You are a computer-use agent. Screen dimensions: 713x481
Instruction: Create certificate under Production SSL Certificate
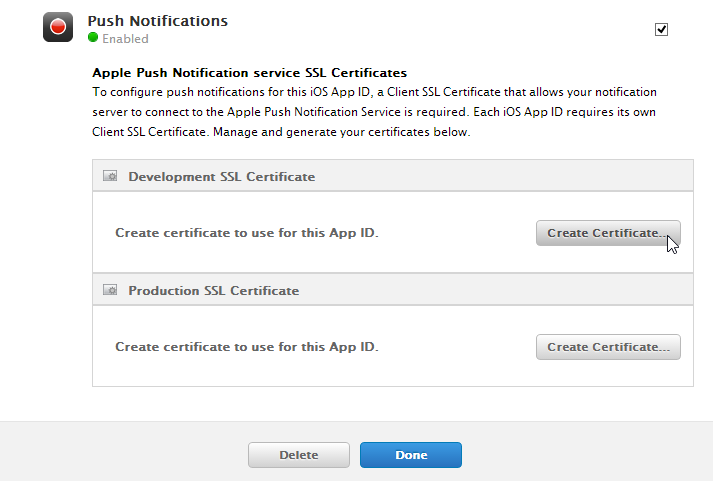tap(608, 347)
